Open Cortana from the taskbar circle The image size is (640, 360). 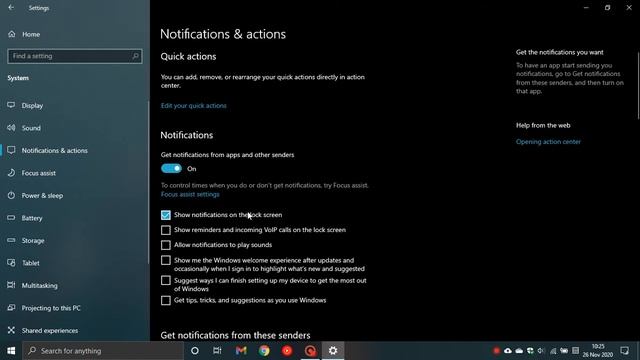pos(195,351)
